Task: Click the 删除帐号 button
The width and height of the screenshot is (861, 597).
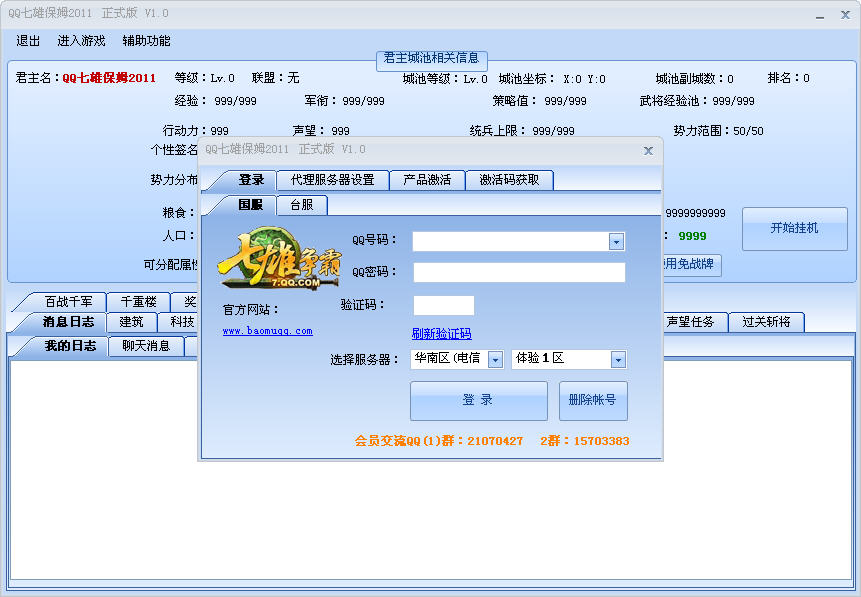Action: 593,400
